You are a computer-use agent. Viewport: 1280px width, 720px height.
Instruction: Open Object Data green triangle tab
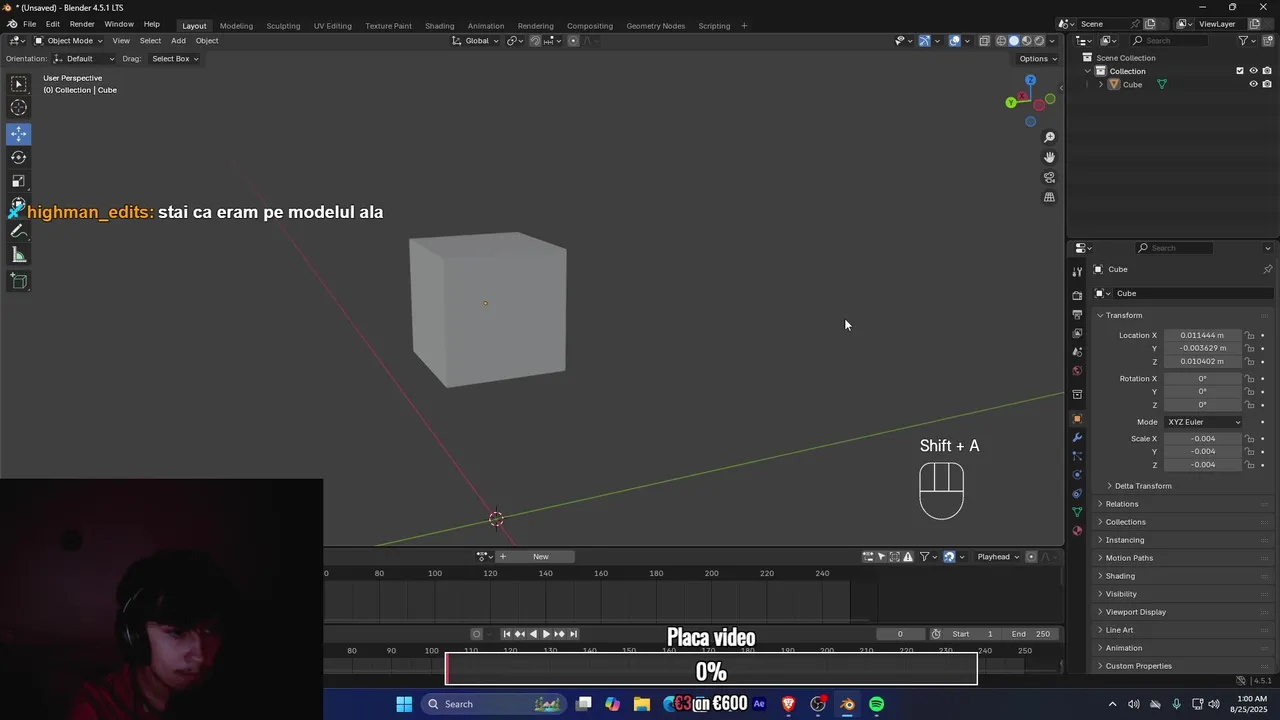pos(1077,512)
